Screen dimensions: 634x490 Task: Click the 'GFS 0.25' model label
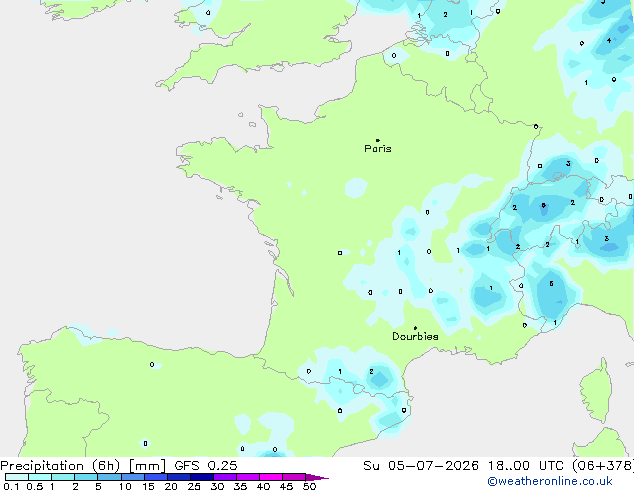tap(206, 466)
